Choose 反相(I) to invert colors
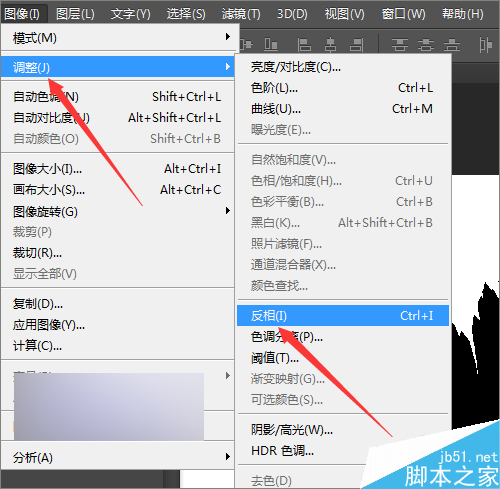The image size is (500, 489). pyautogui.click(x=343, y=315)
